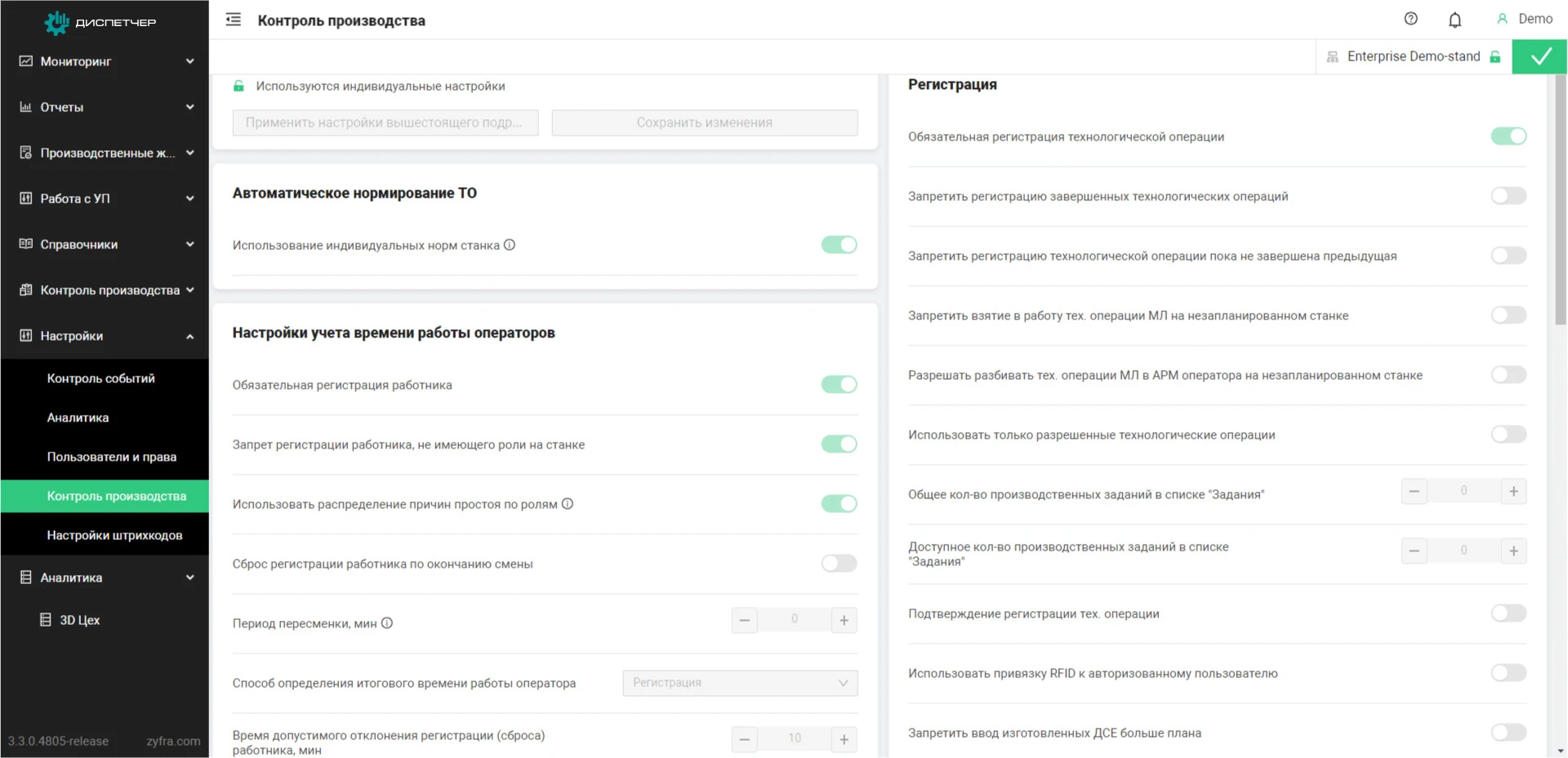
Task: Click the green checkmark confirm icon
Action: click(x=1540, y=56)
